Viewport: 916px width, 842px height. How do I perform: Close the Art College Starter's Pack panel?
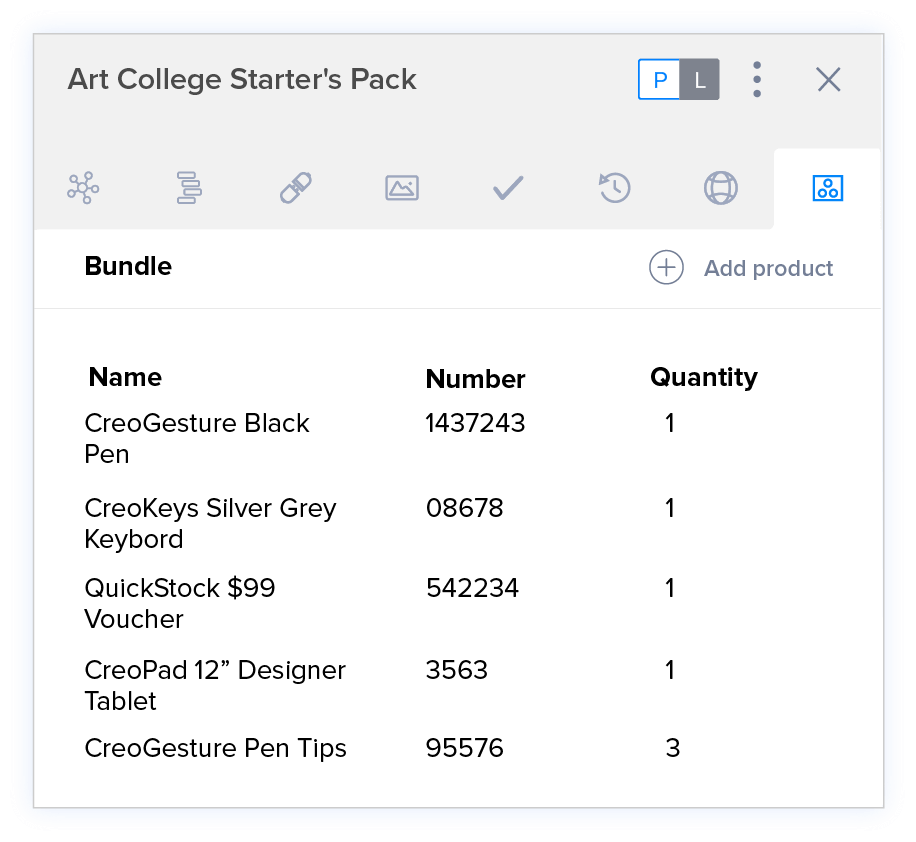click(828, 80)
